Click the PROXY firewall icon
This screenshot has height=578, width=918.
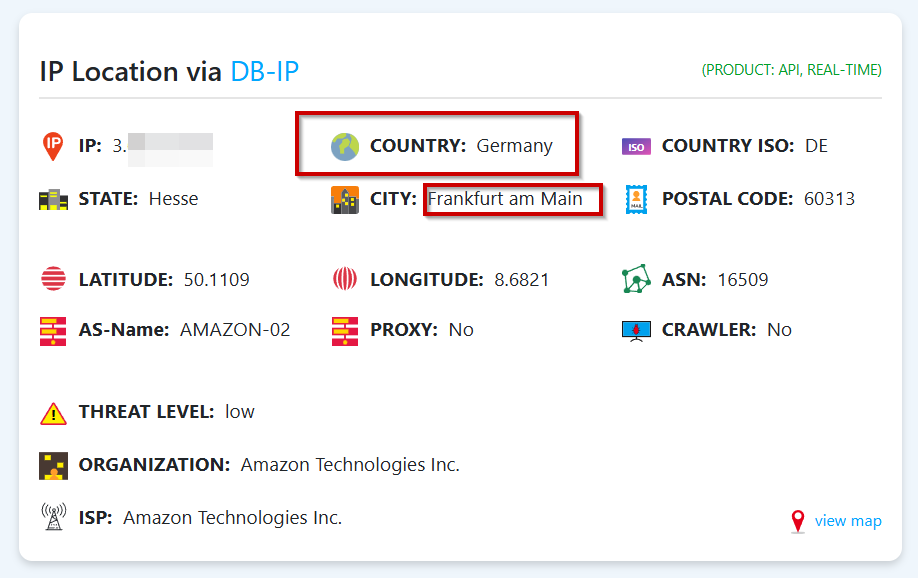tap(345, 331)
